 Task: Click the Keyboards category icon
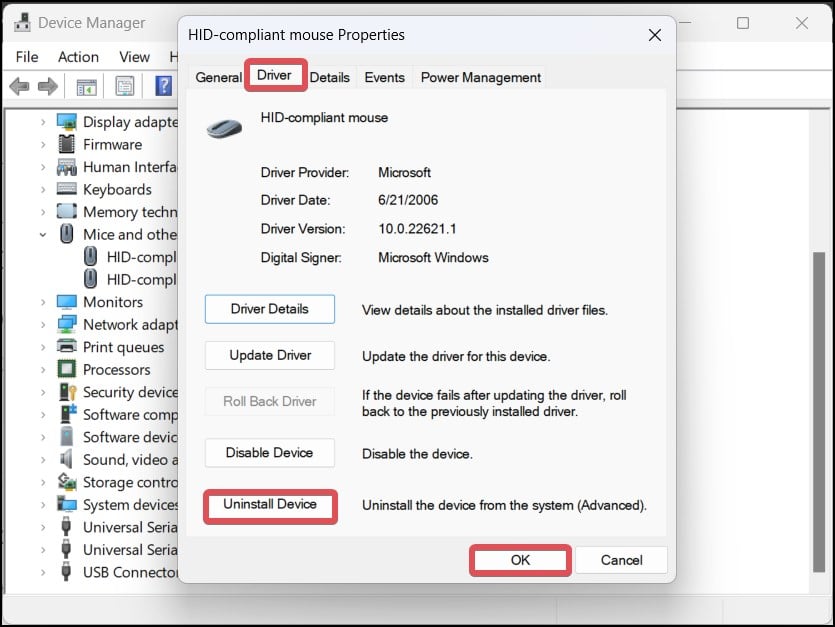coord(67,189)
